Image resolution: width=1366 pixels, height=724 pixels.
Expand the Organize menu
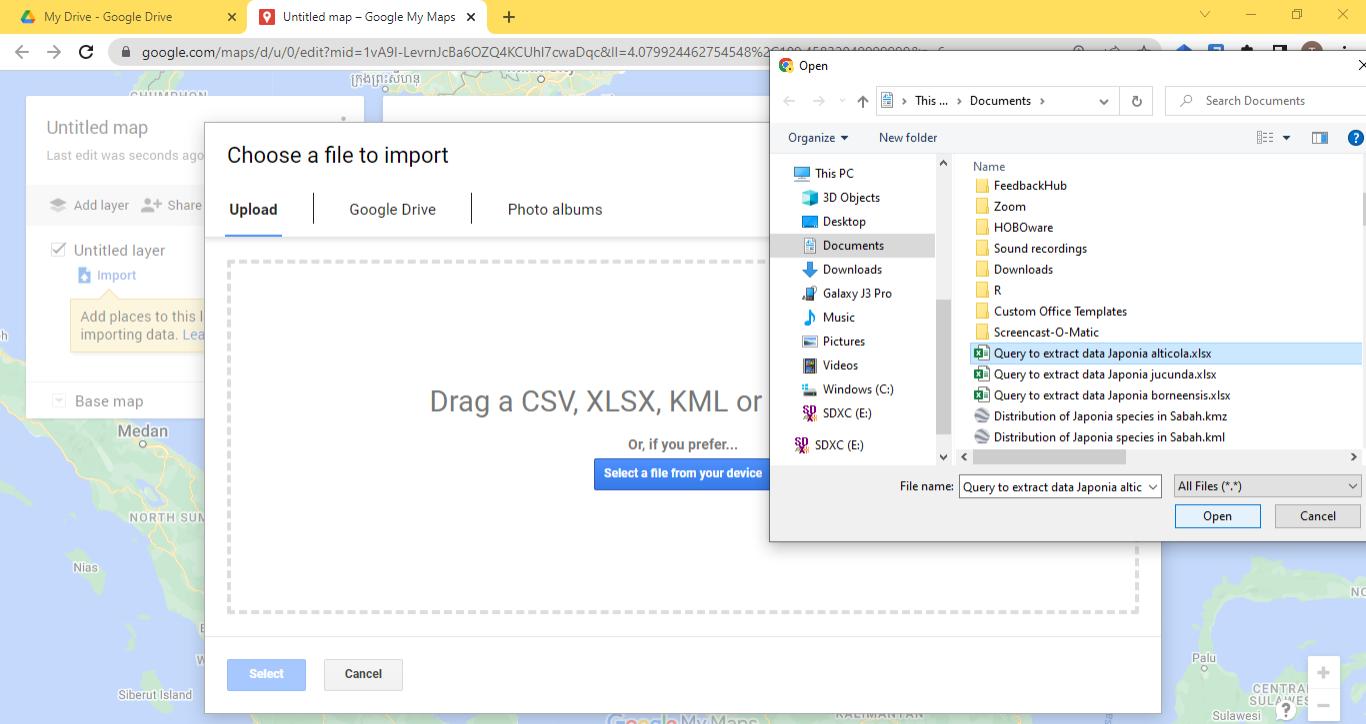point(818,138)
